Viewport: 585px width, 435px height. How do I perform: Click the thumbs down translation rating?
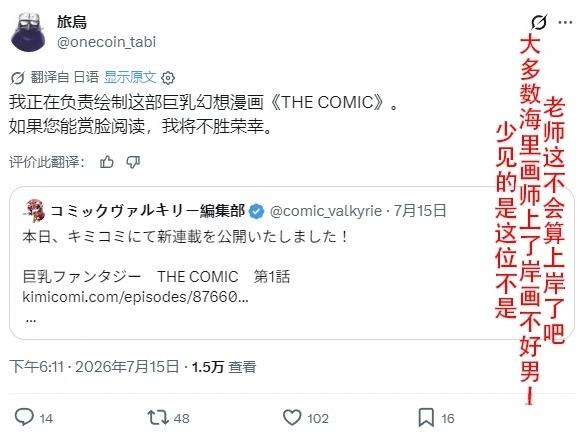pos(133,162)
